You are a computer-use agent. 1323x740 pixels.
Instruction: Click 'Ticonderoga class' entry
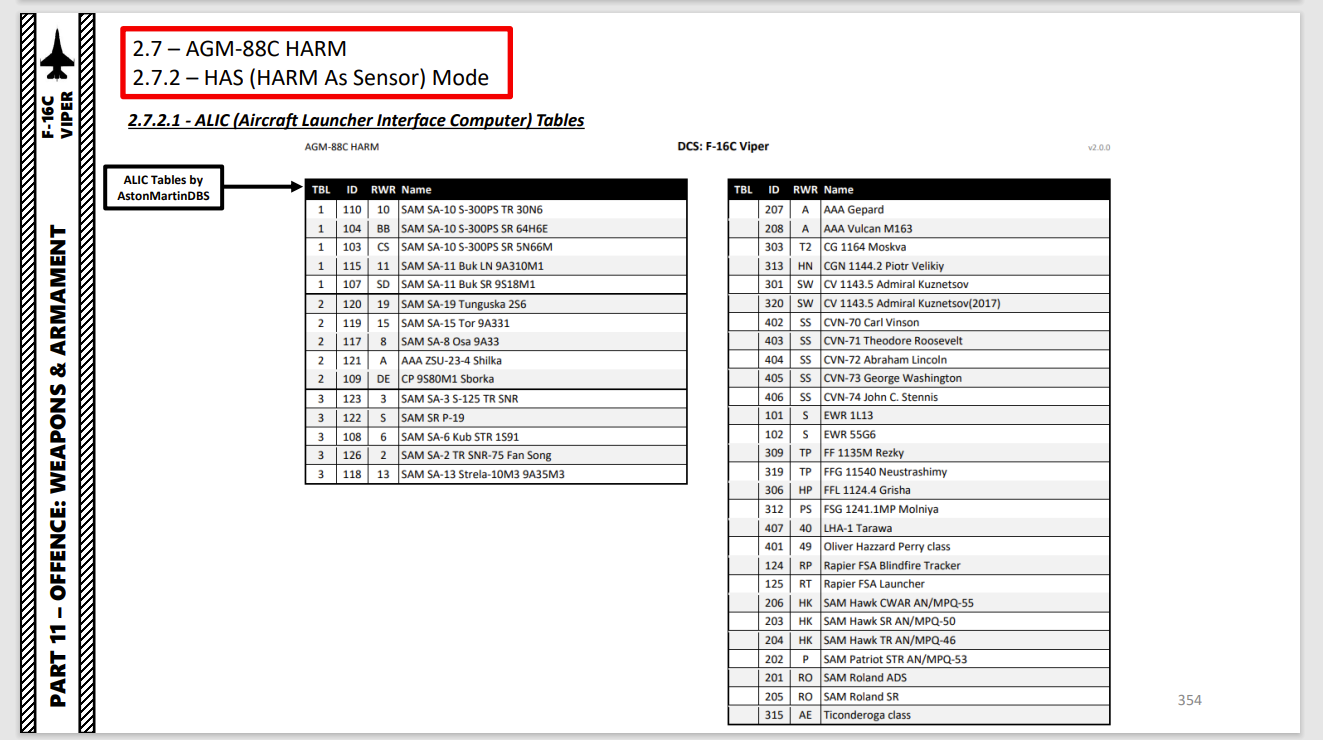coord(919,715)
